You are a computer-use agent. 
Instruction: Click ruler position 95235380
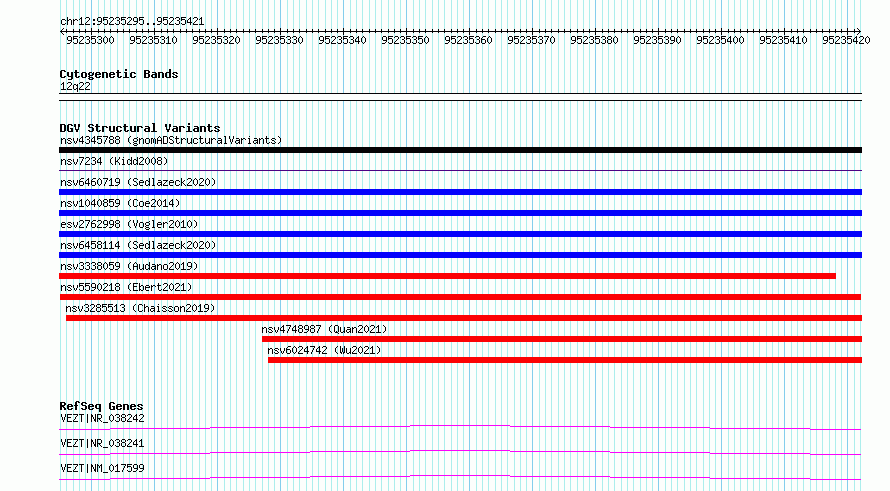point(594,40)
